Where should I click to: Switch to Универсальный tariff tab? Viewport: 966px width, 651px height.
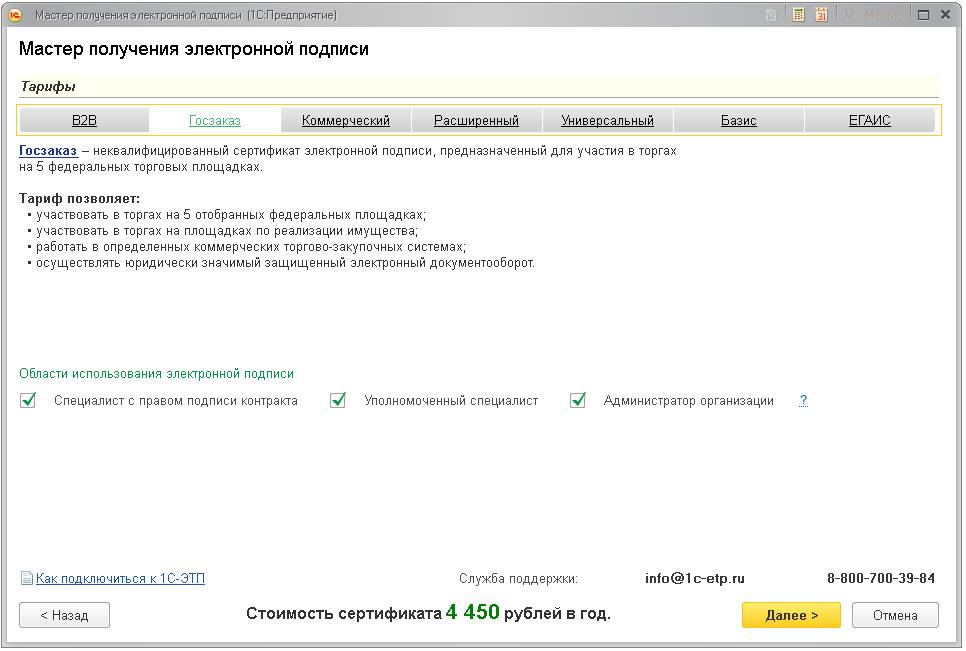(x=607, y=120)
